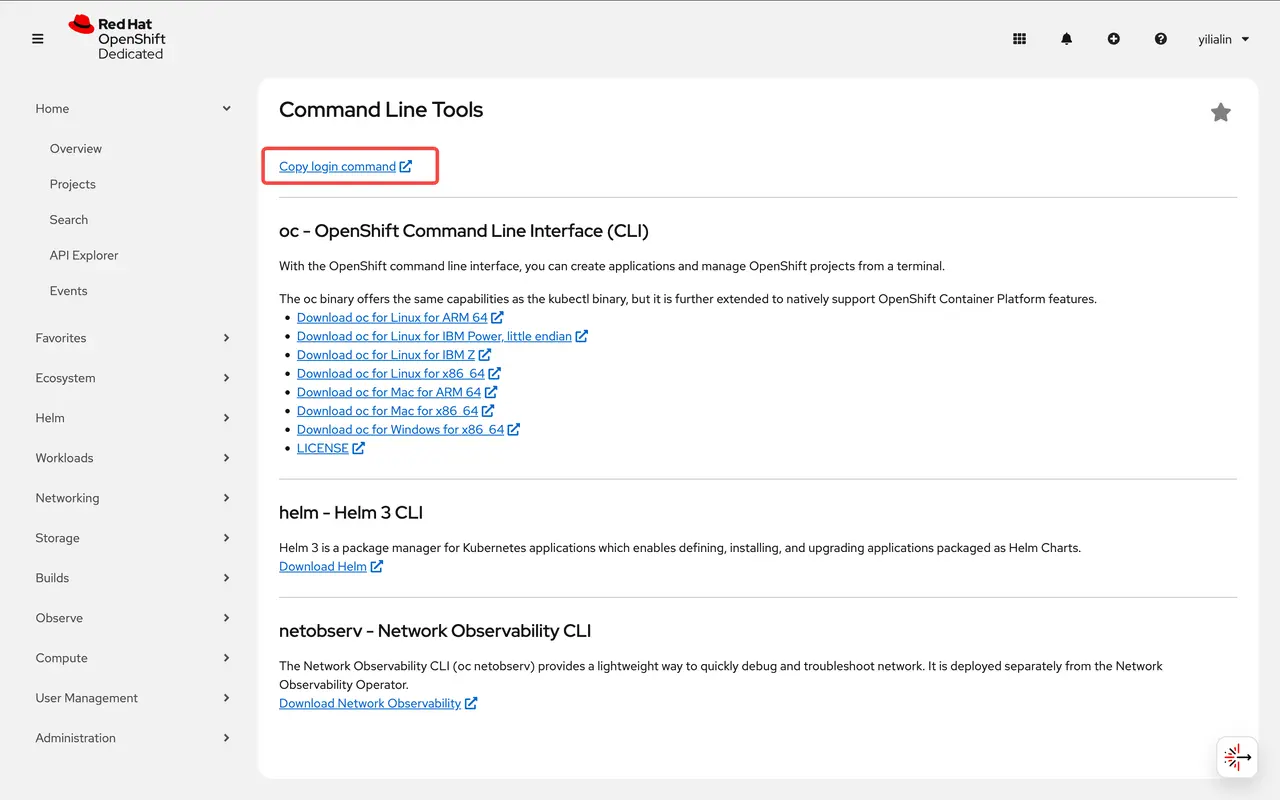Select Projects in the sidebar

(72, 184)
